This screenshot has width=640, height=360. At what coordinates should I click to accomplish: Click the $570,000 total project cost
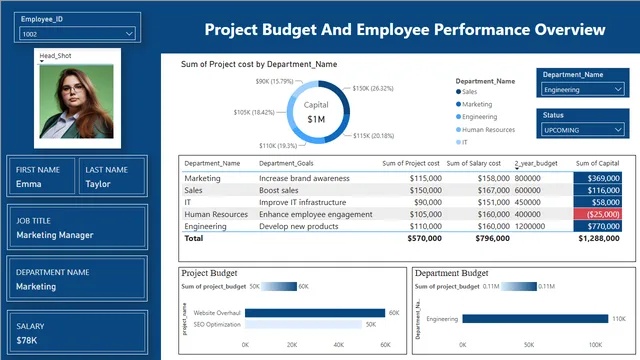tap(424, 238)
